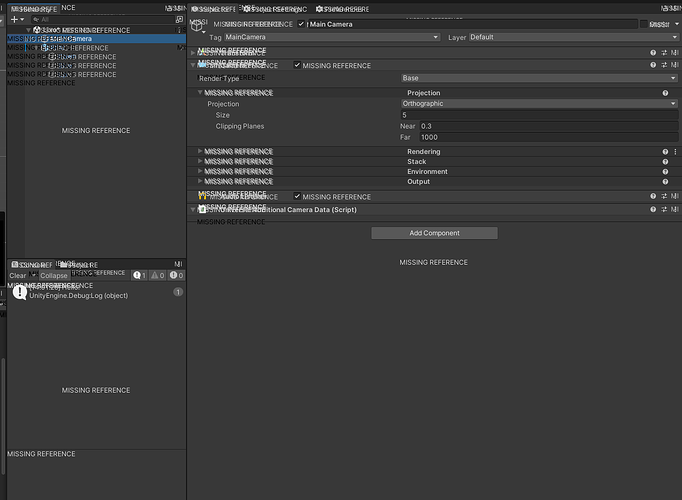Screen dimensions: 682x500
Task: Click the Near clipping plane field
Action: coord(548,126)
